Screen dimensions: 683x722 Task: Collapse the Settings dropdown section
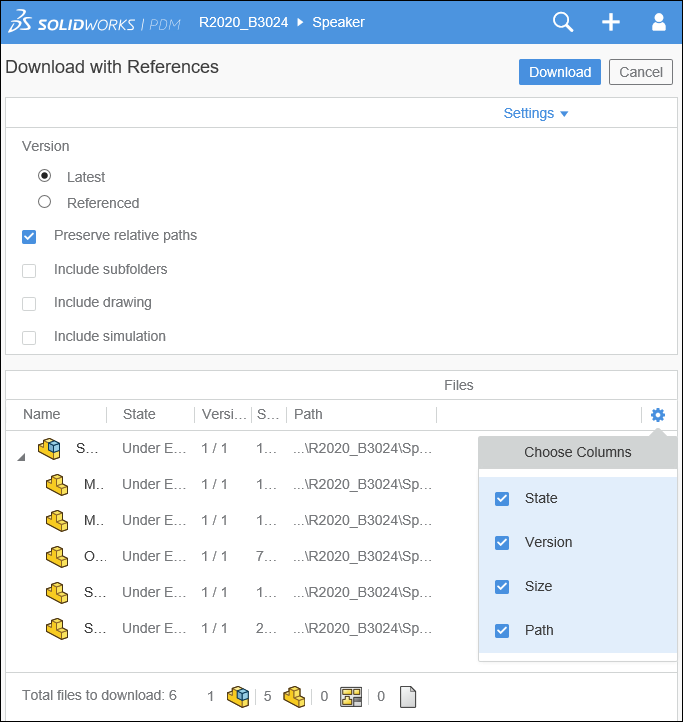tap(536, 114)
